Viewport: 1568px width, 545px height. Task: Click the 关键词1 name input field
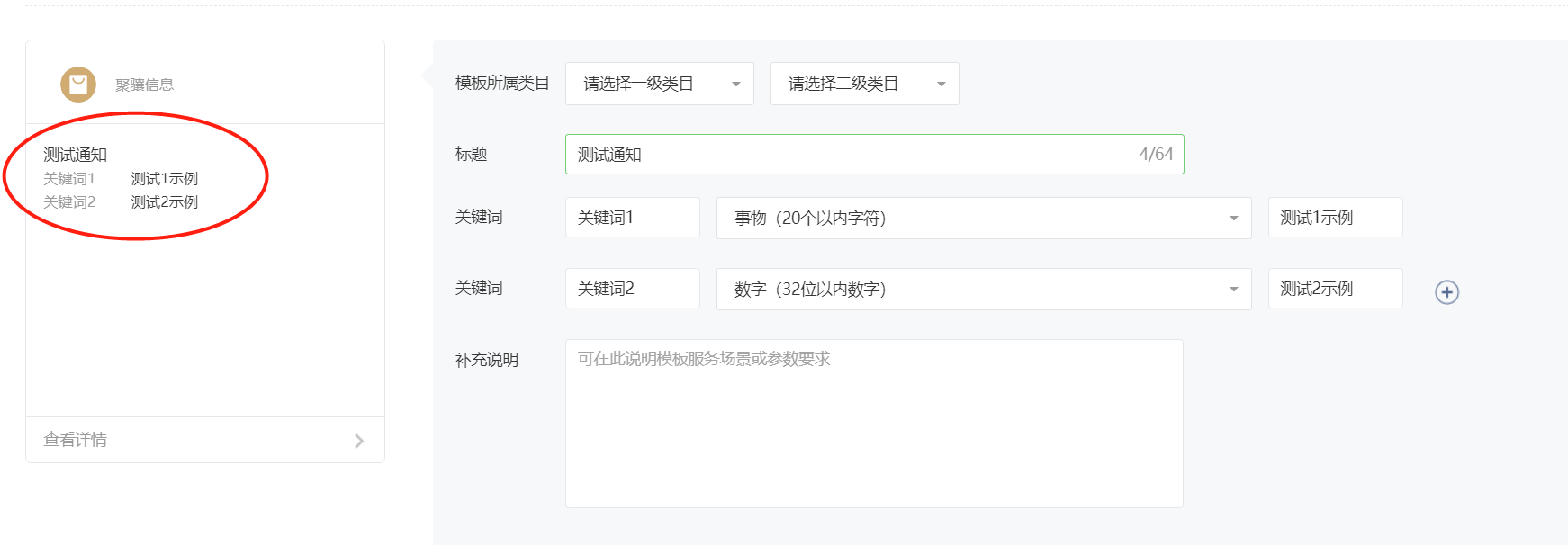tap(632, 218)
